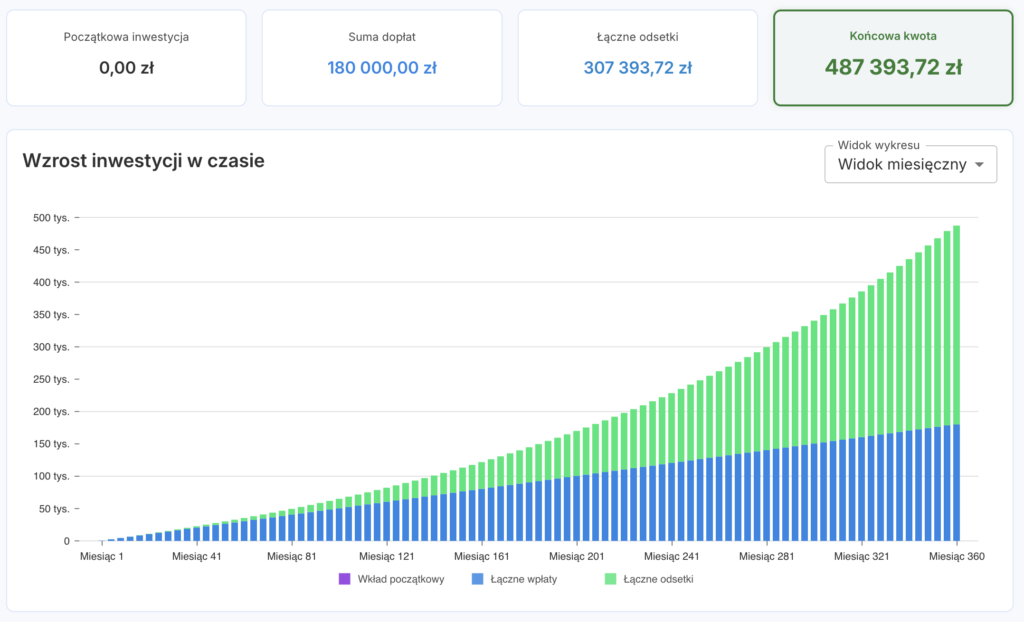The height and width of the screenshot is (622, 1024).
Task: Click the Suma dopłat card title
Action: 382,37
